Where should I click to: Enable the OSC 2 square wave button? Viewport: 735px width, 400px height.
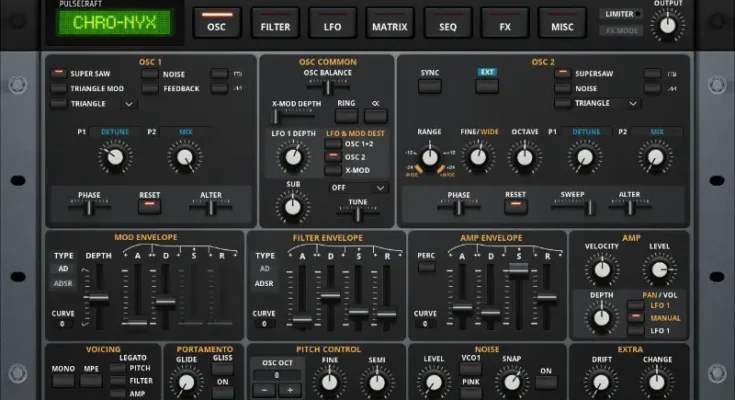652,73
